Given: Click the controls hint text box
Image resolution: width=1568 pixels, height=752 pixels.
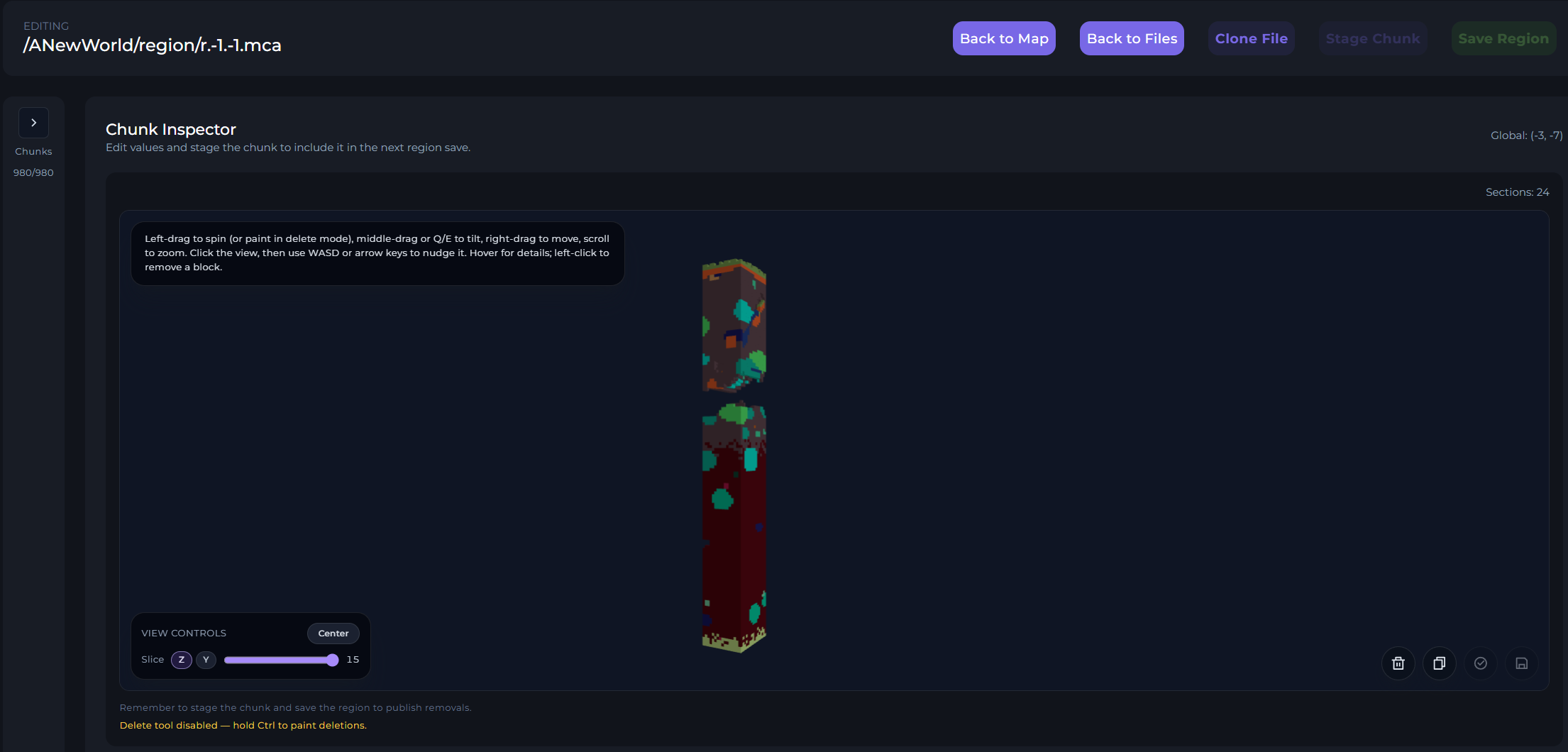Looking at the screenshot, I should [x=377, y=253].
